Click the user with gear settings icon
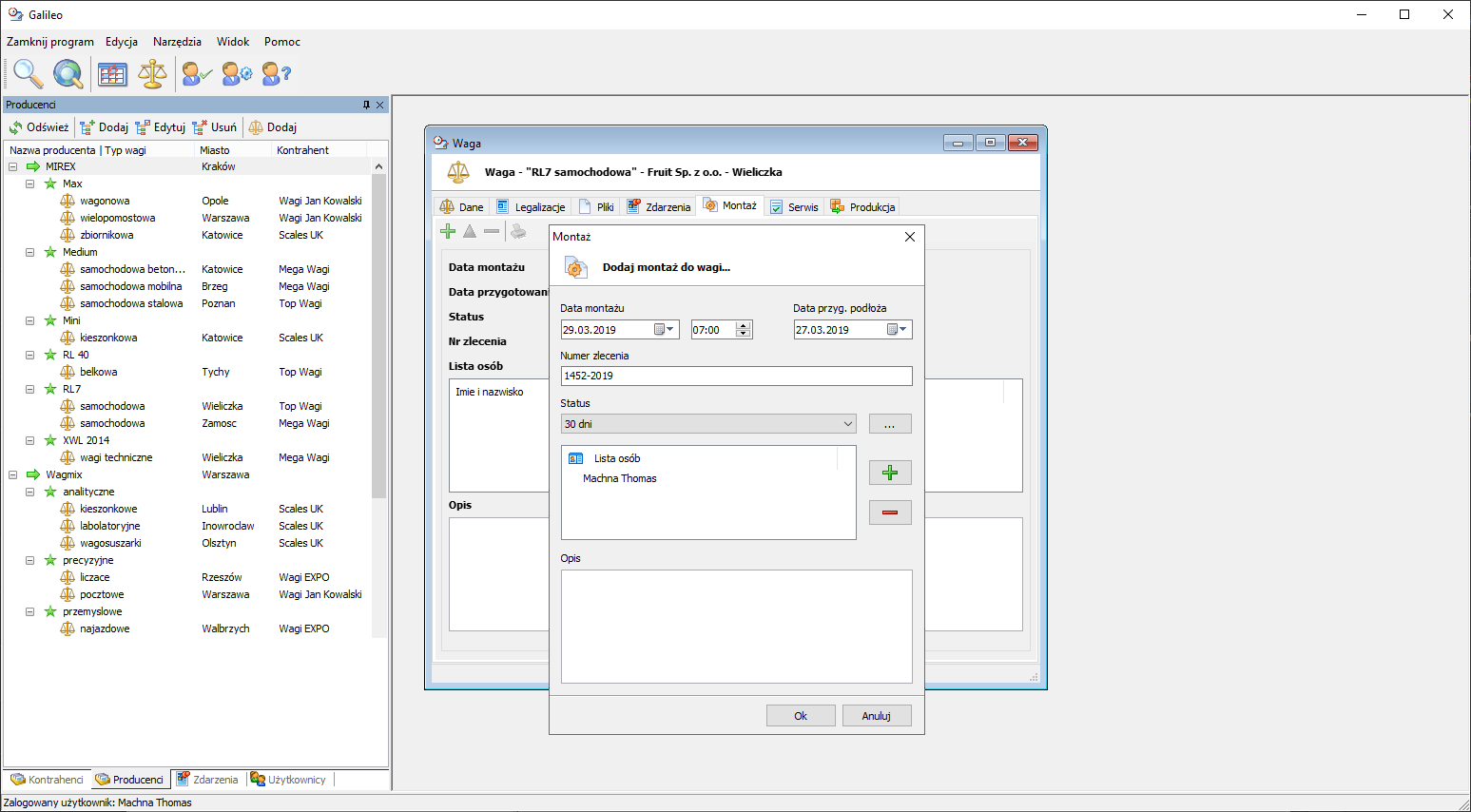 coord(236,73)
